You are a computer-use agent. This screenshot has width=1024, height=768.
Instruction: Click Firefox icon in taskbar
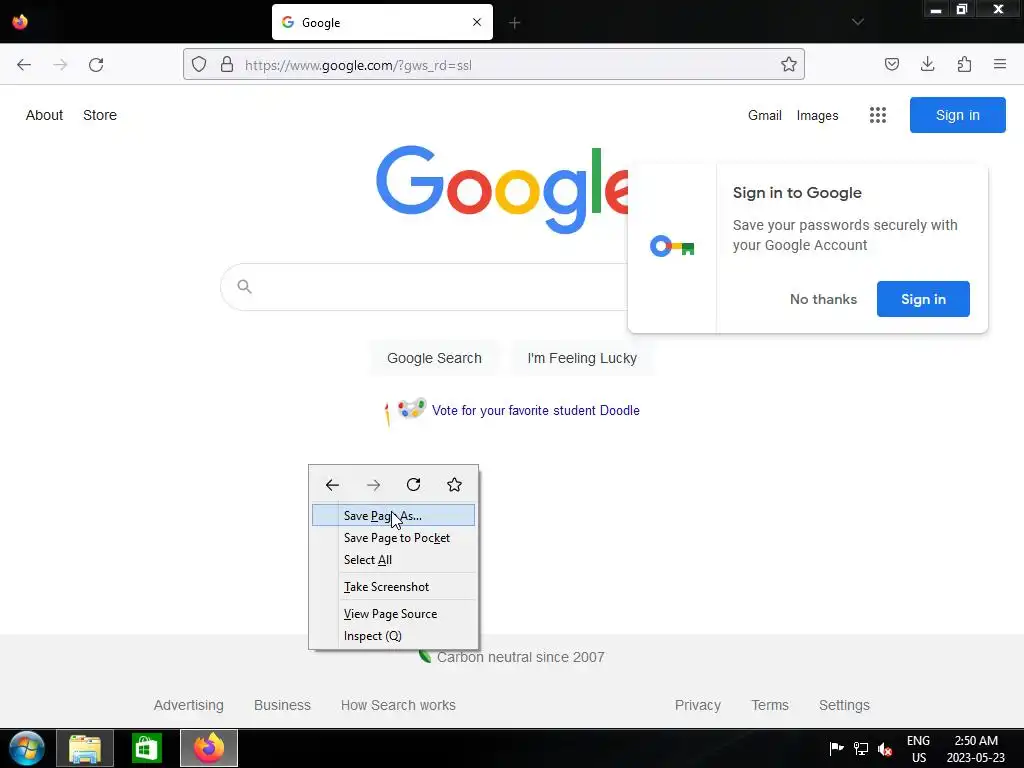209,748
